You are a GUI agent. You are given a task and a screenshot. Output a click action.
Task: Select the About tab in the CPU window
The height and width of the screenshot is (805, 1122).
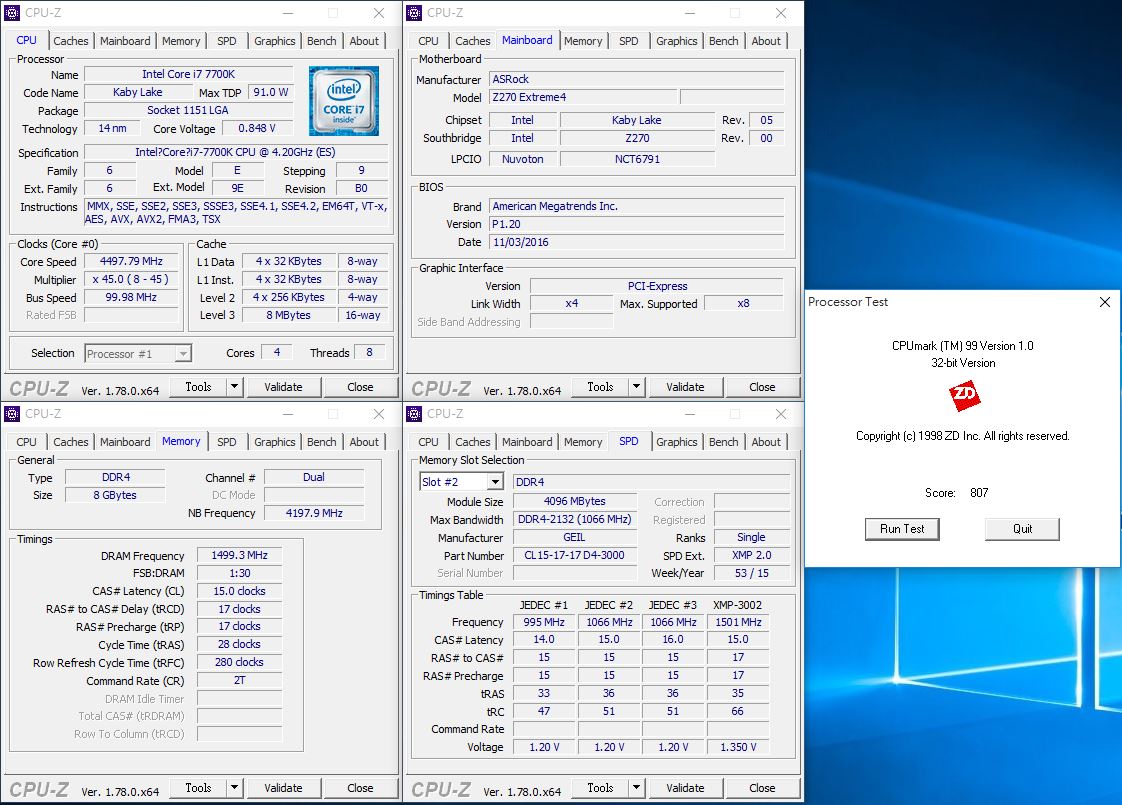point(364,41)
